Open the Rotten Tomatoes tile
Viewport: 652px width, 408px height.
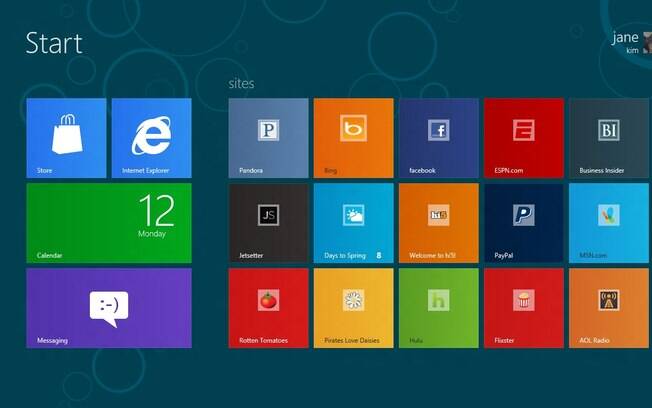[x=269, y=308]
